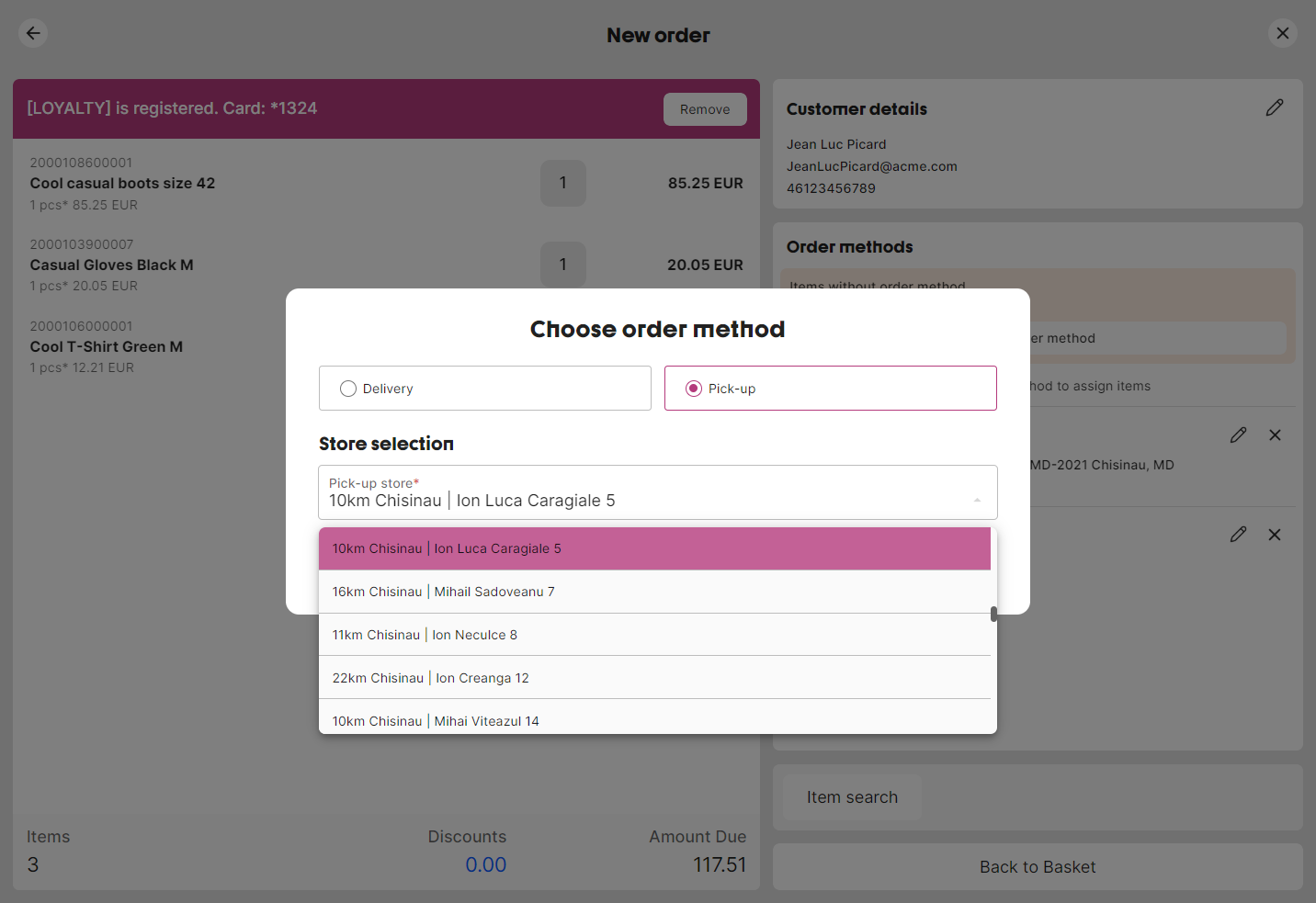Viewport: 1316px width, 903px height.
Task: Click the back arrow icon
Action: [x=33, y=34]
